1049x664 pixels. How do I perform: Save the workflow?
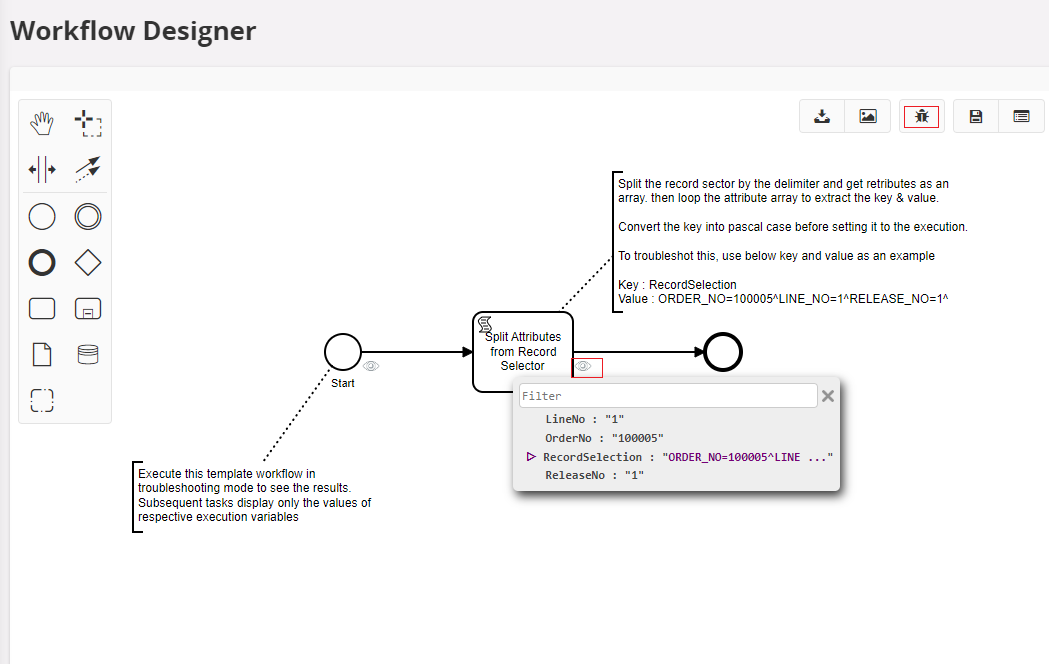976,116
